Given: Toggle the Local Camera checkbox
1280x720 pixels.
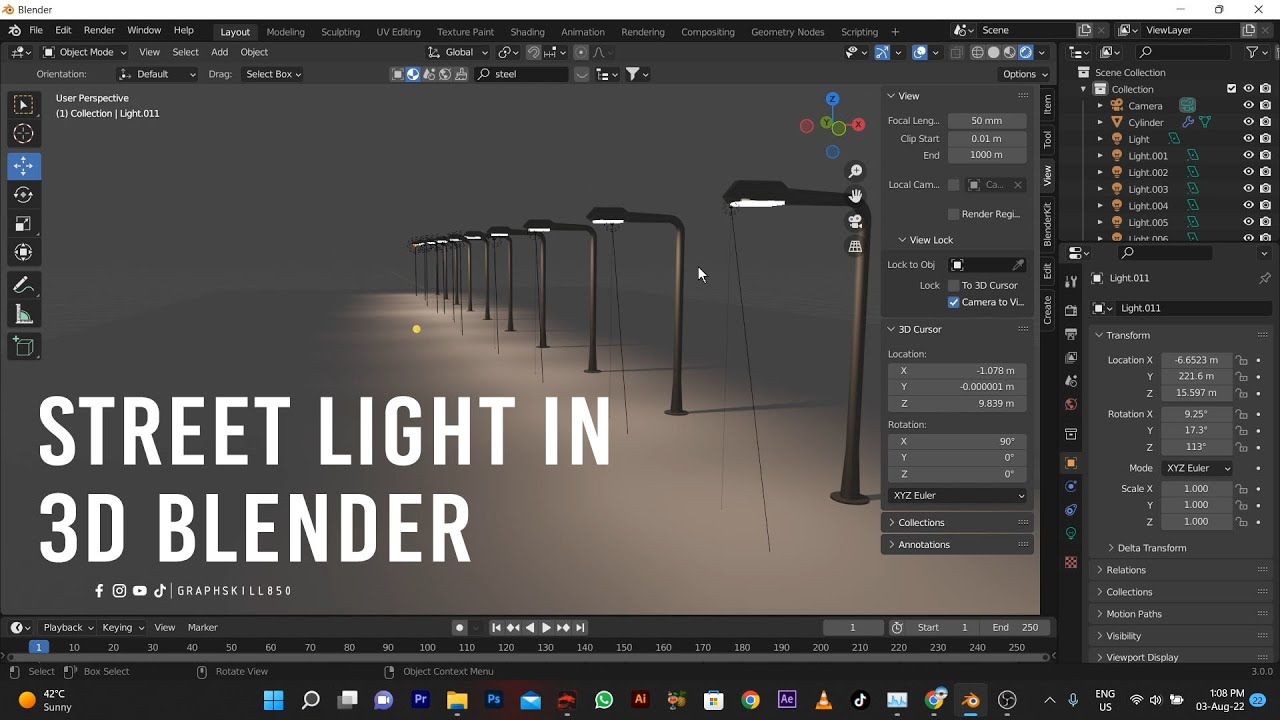Looking at the screenshot, I should coord(953,185).
